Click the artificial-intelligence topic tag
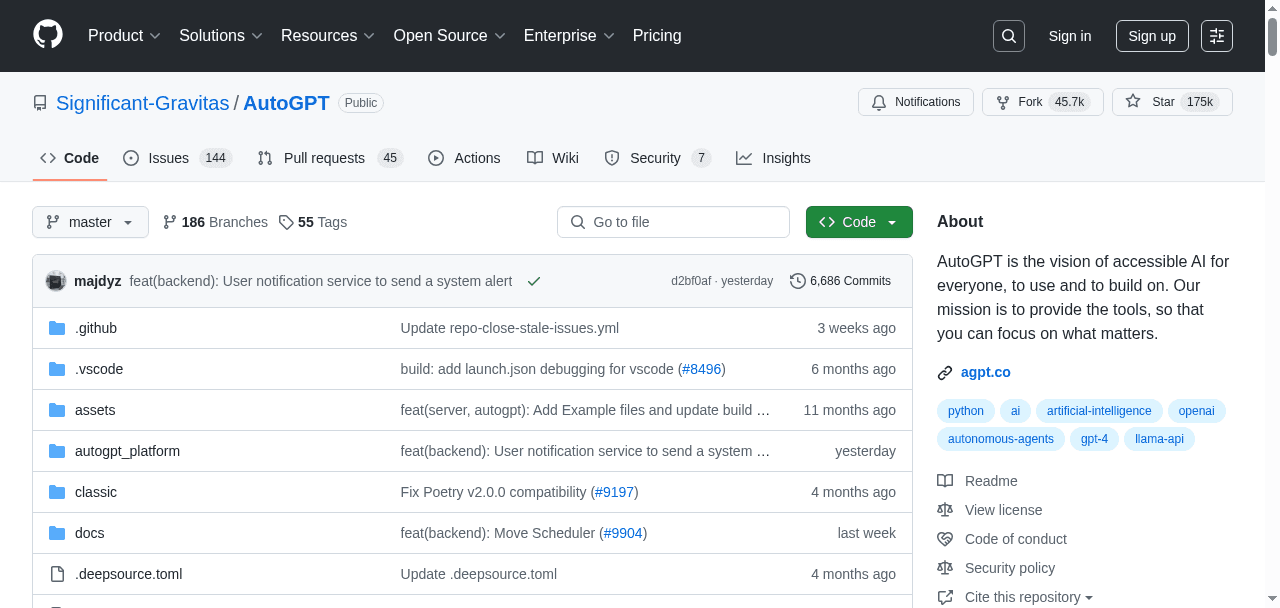The image size is (1280, 608). coord(1099,411)
